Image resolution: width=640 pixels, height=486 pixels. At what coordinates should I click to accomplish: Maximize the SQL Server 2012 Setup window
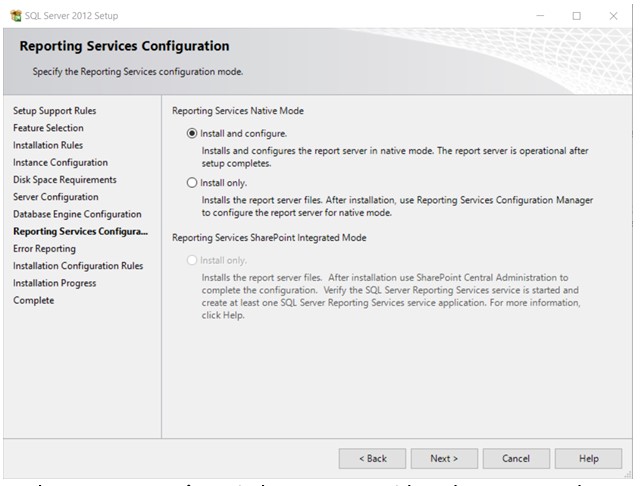click(x=576, y=16)
